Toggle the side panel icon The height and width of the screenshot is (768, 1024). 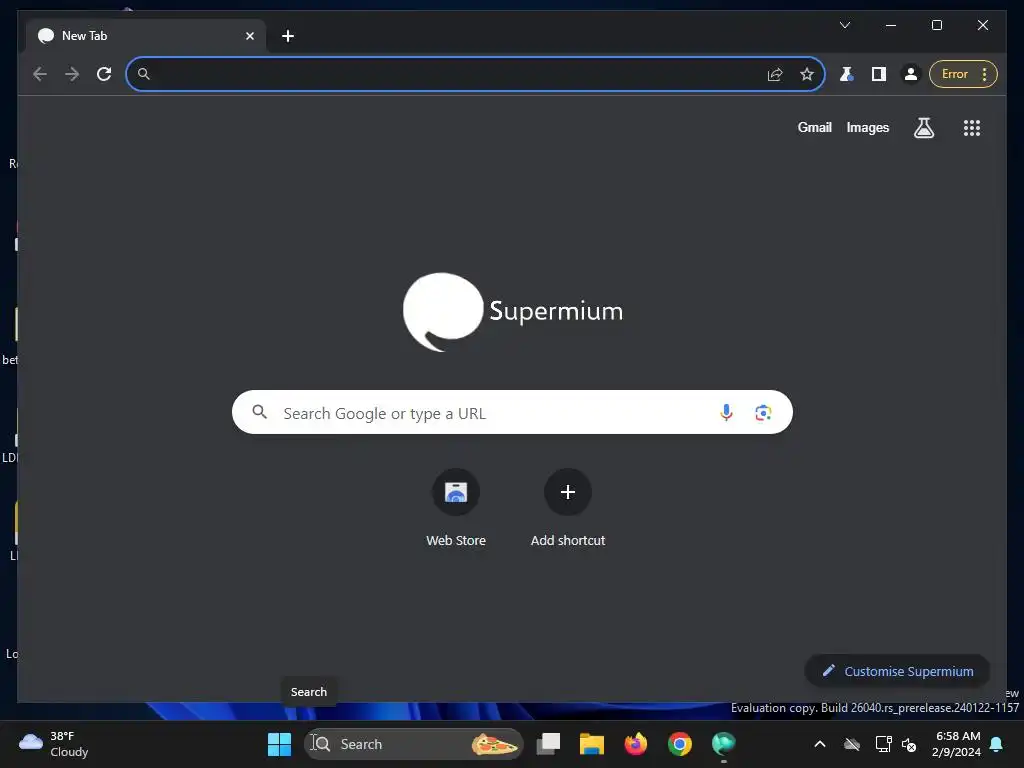pyautogui.click(x=878, y=74)
